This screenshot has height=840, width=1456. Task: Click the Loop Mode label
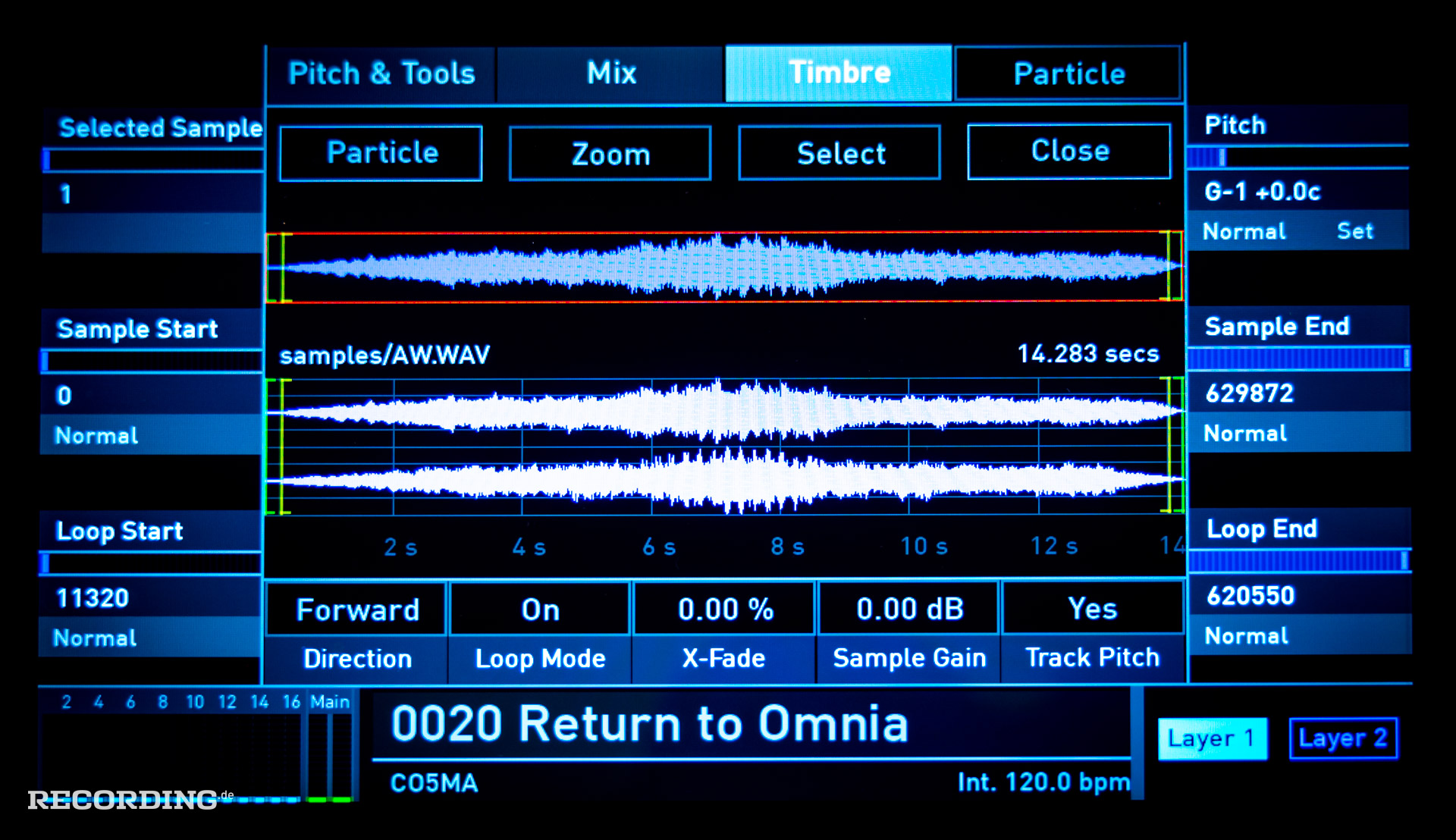click(x=540, y=659)
